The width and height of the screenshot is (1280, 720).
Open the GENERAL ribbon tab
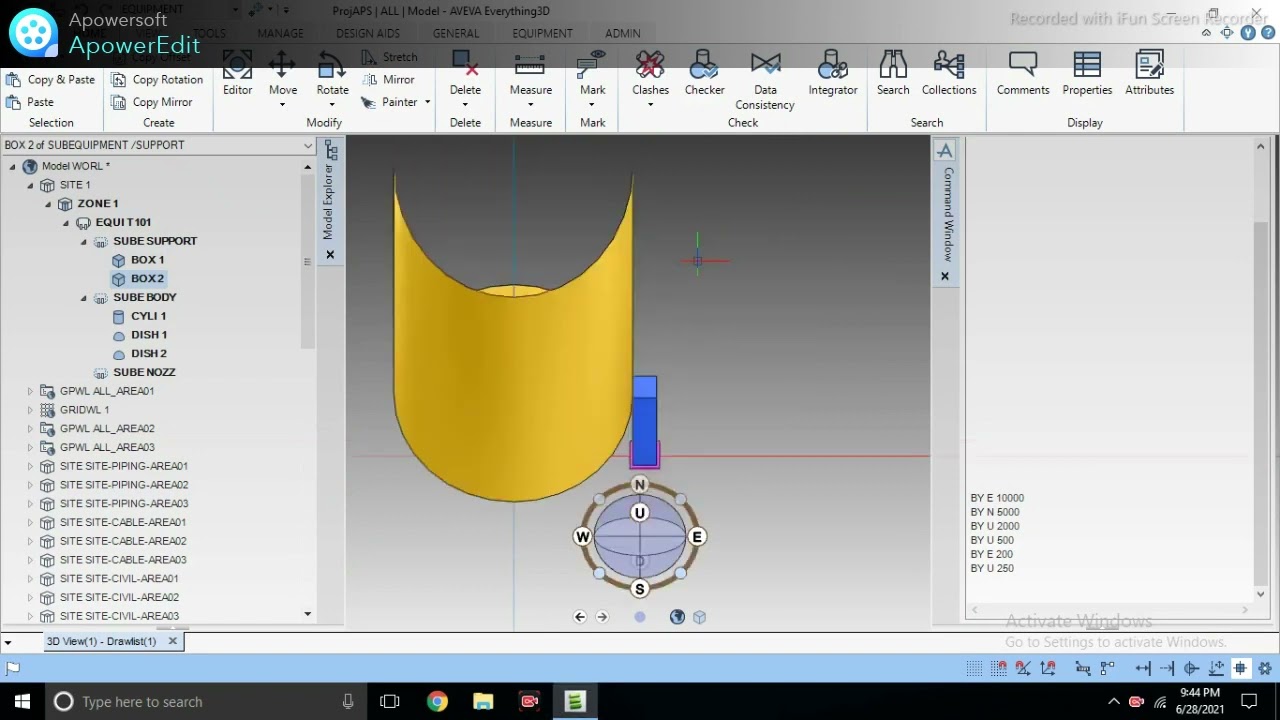456,33
